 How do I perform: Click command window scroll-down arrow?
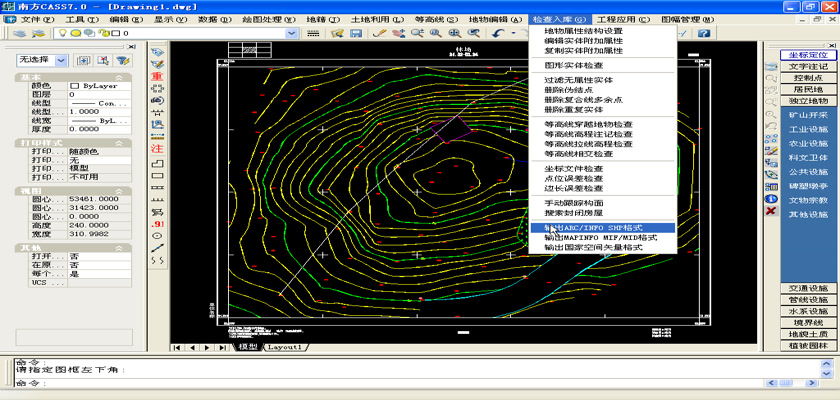[827, 373]
